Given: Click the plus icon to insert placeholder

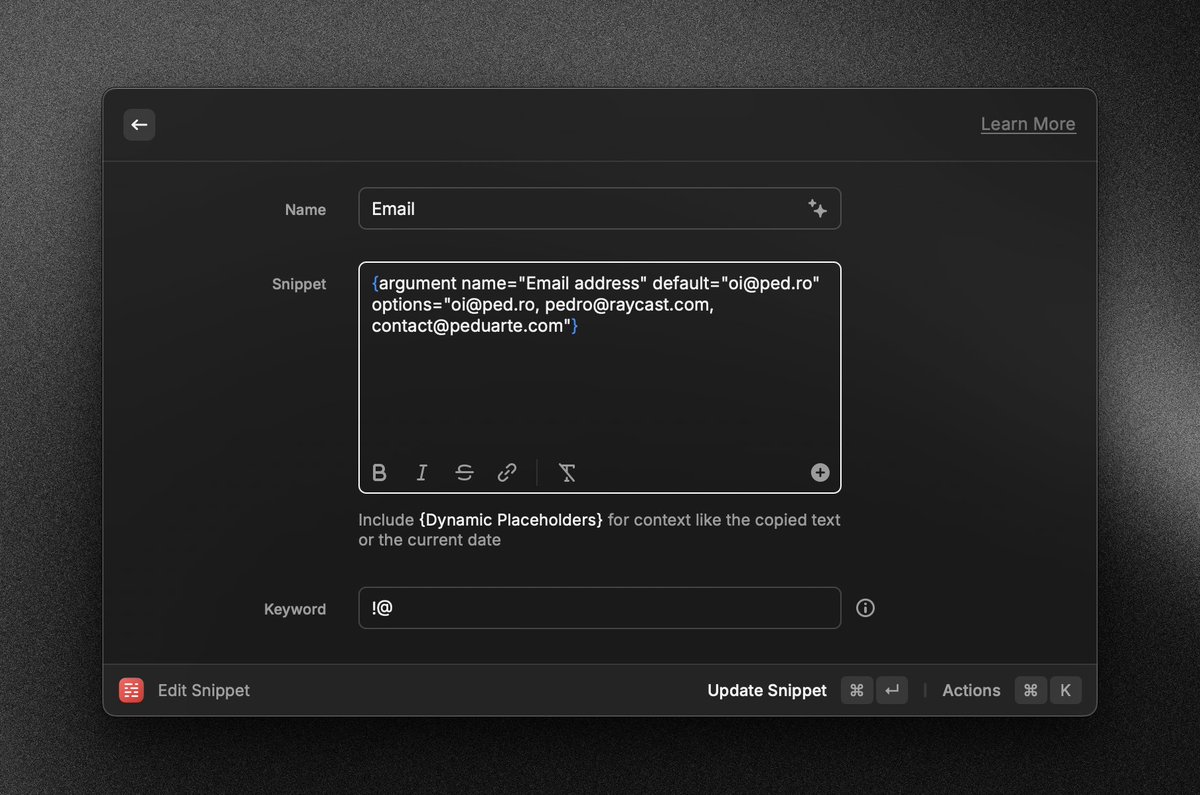Looking at the screenshot, I should [820, 473].
